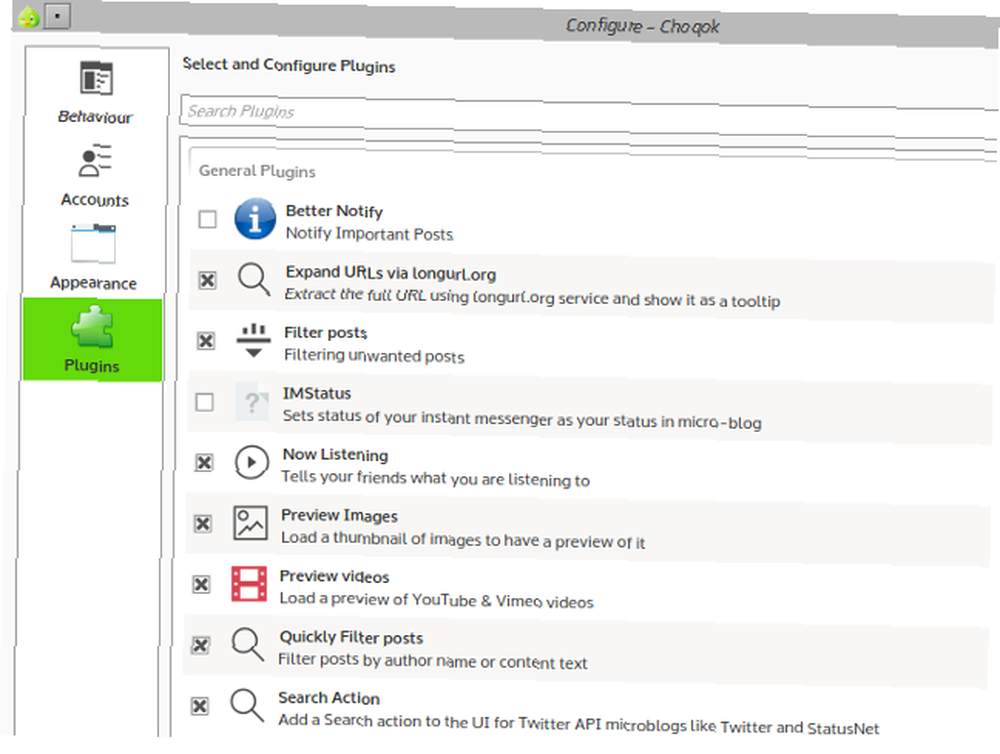Click the blue info icon for Better Notify
Viewport: 1000px width, 754px height.
pos(255,219)
